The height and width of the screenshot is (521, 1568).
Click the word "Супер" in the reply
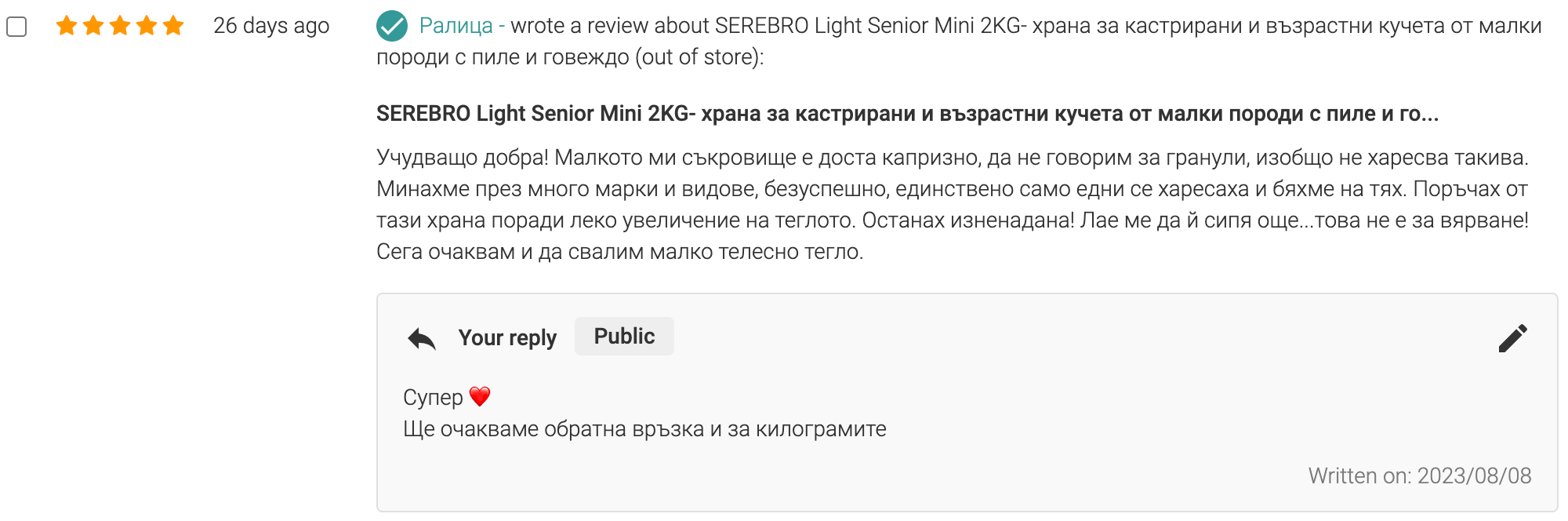point(433,397)
